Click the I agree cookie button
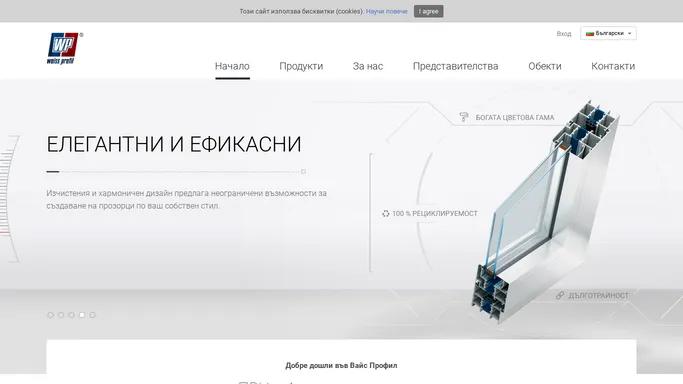The height and width of the screenshot is (384, 683). 429,11
